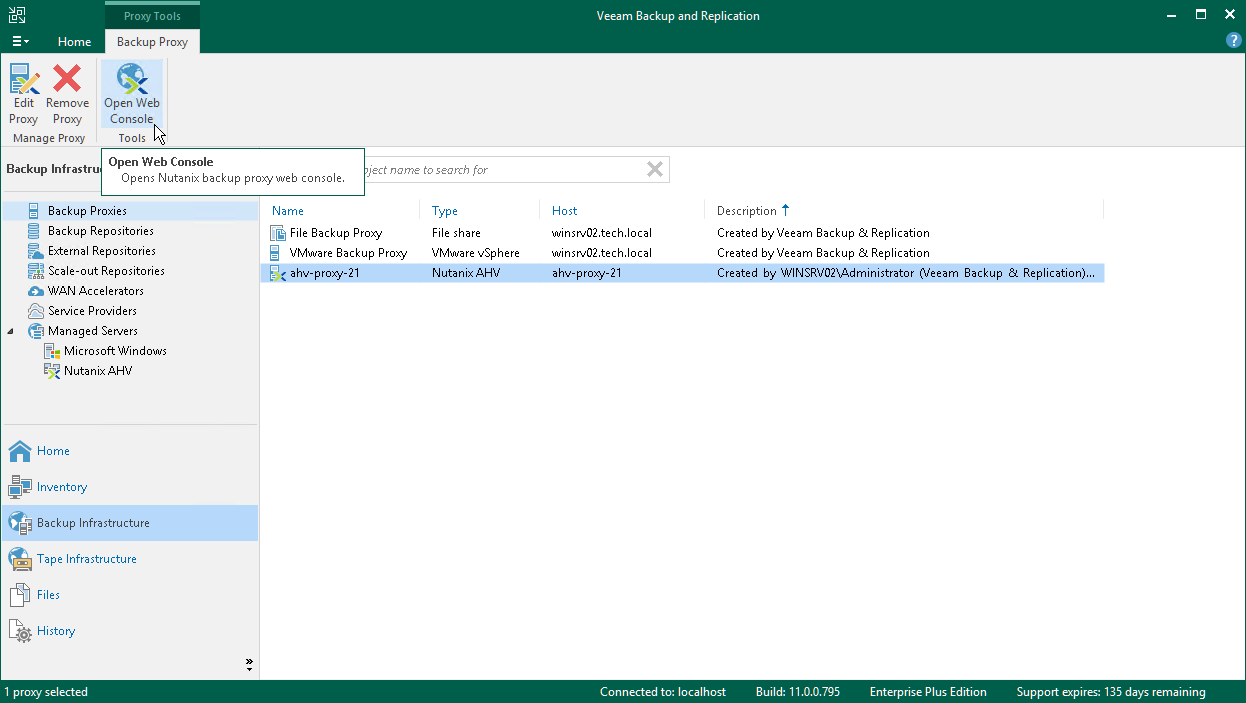
Task: Select Service Providers in the tree
Action: (93, 311)
